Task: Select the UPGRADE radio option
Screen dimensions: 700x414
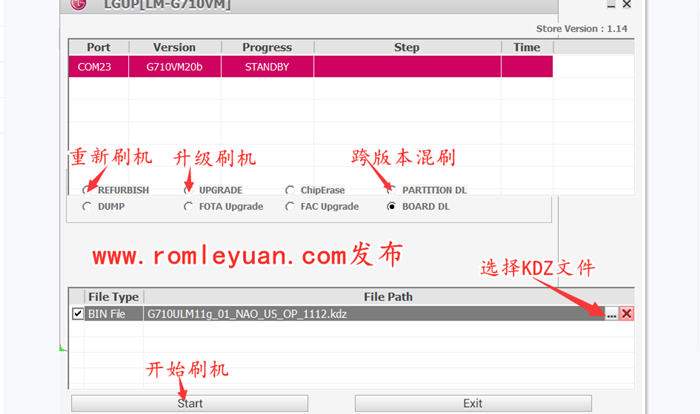Action: [189, 190]
